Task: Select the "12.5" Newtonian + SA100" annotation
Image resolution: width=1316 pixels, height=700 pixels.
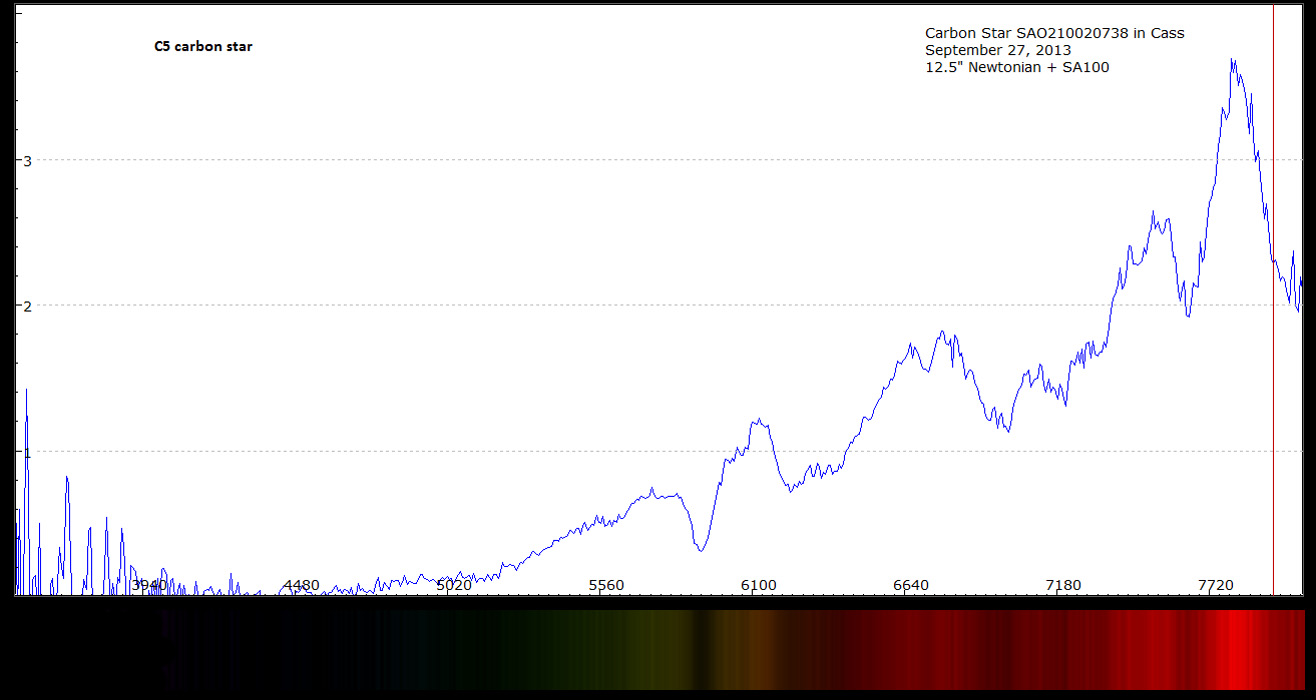Action: coord(1016,67)
